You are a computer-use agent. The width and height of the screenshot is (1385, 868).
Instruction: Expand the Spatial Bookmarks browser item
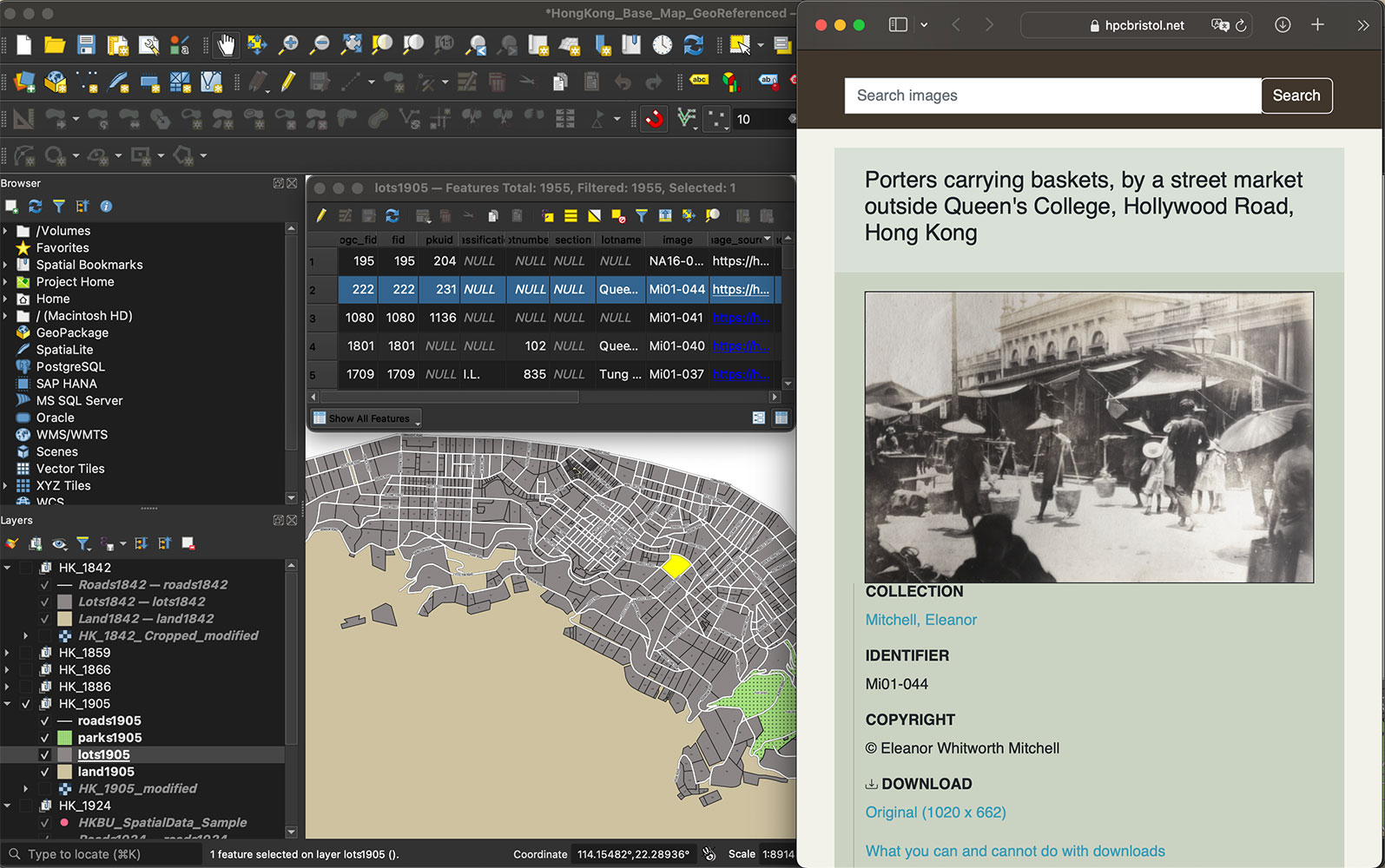(6, 265)
